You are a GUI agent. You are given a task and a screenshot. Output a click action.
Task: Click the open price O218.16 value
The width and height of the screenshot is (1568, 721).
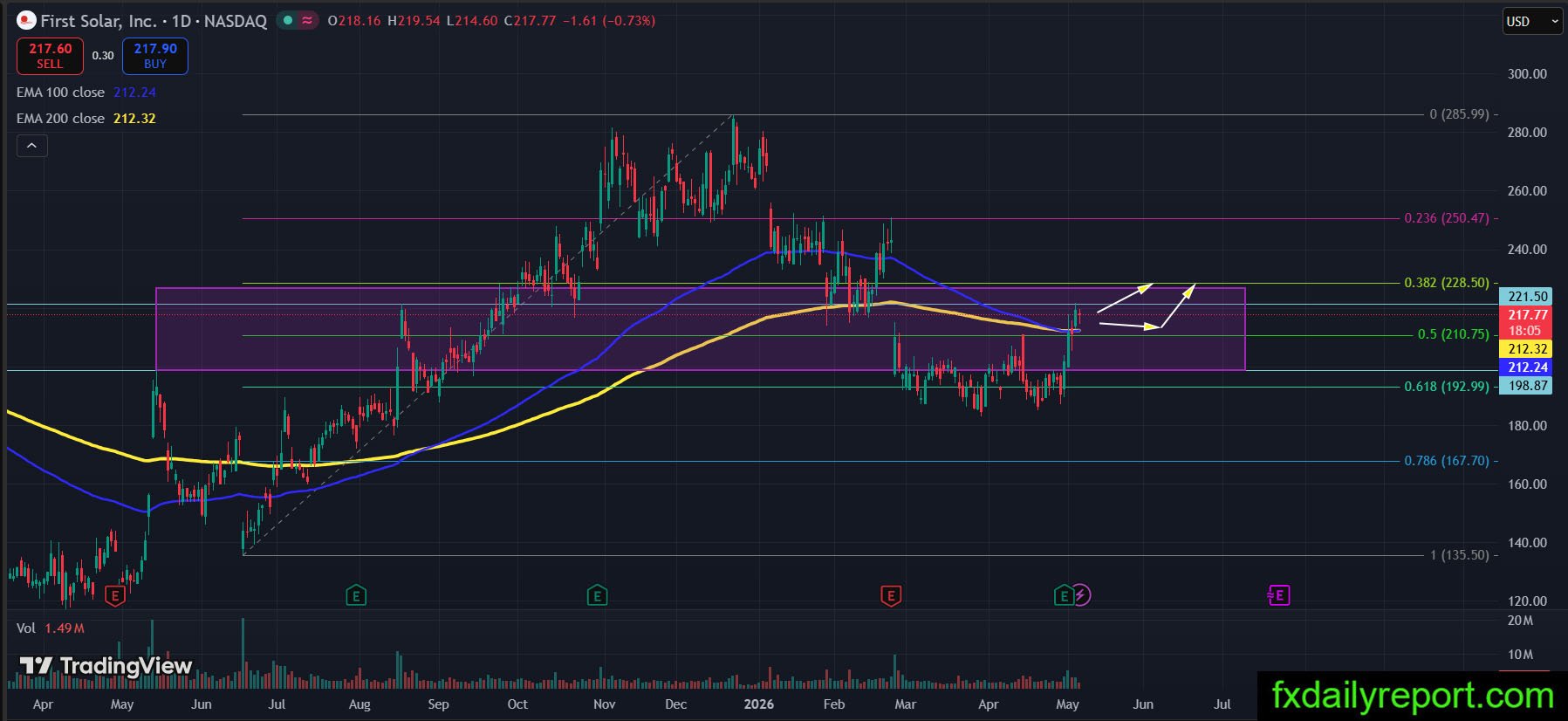click(x=354, y=21)
